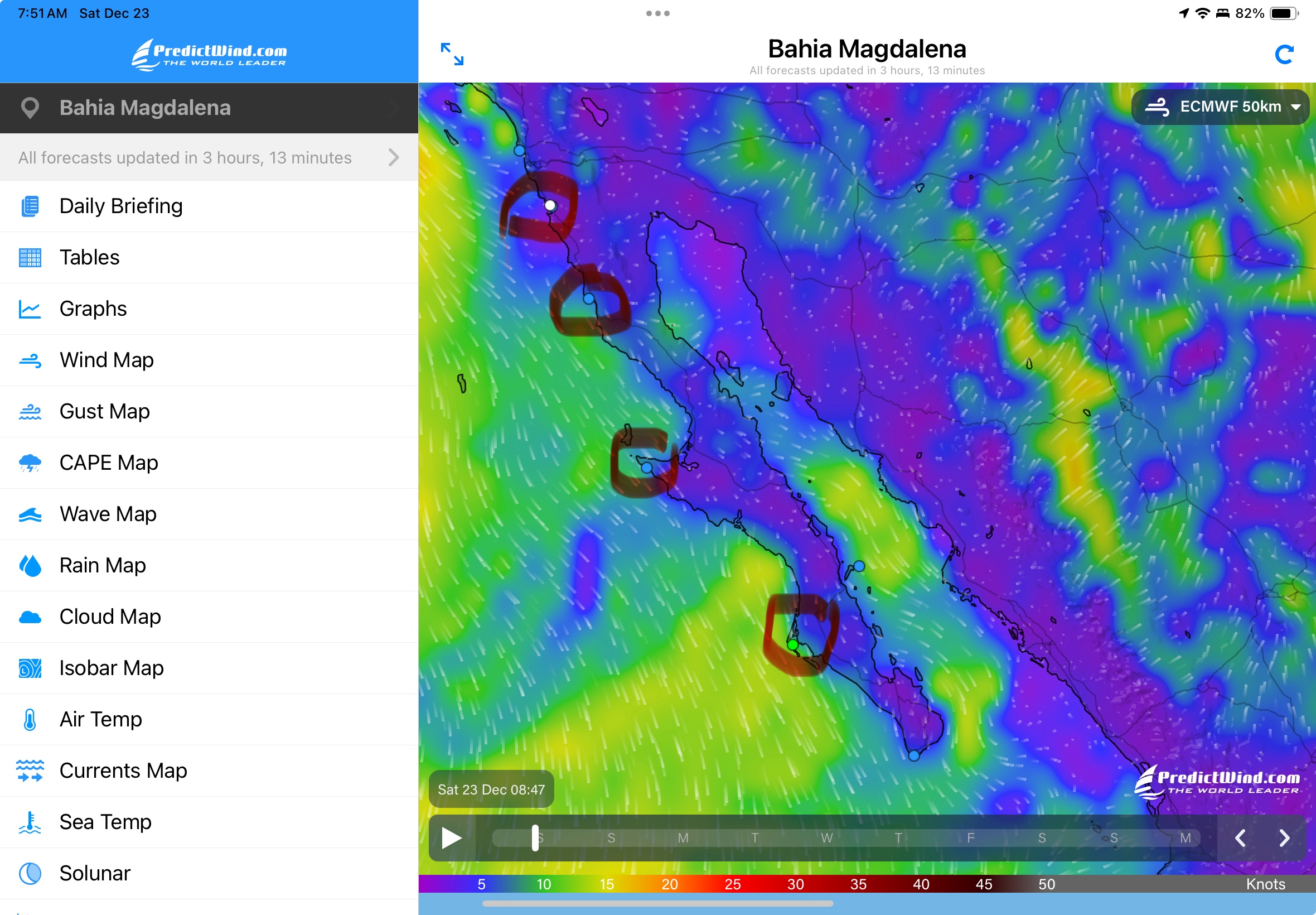Screen dimensions: 1316x915
Task: Click the Isobar Map icon
Action: coord(30,668)
